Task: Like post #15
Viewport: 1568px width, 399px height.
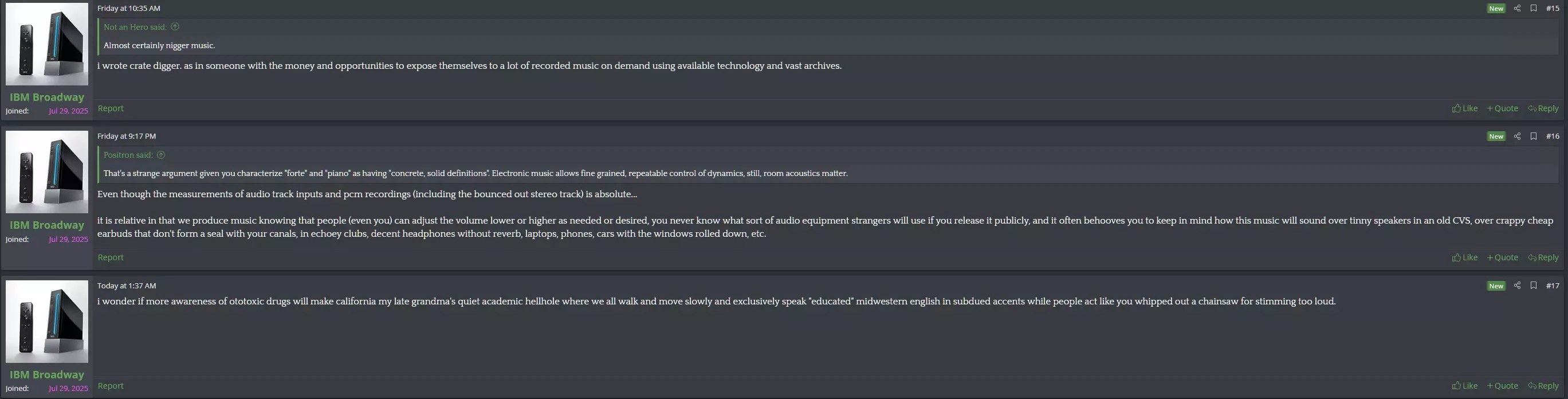Action: 1464,108
